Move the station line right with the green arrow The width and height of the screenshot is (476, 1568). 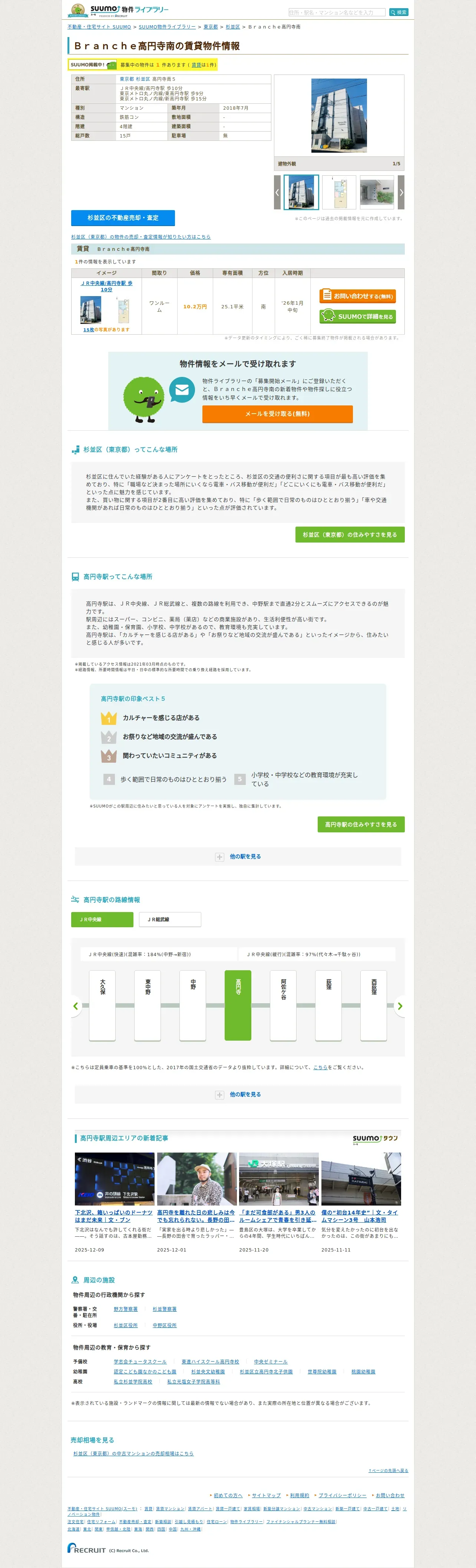(400, 1006)
